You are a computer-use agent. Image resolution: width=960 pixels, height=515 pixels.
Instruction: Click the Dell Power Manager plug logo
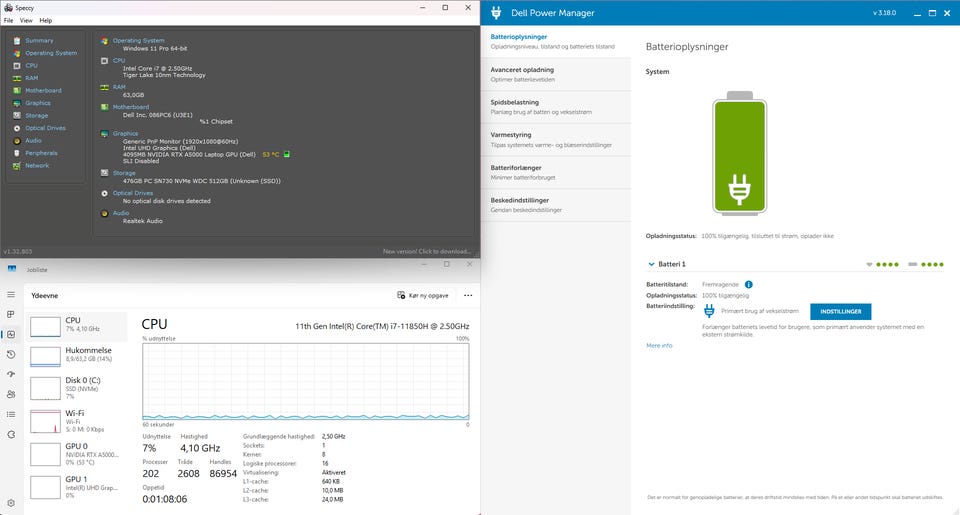(x=496, y=12)
